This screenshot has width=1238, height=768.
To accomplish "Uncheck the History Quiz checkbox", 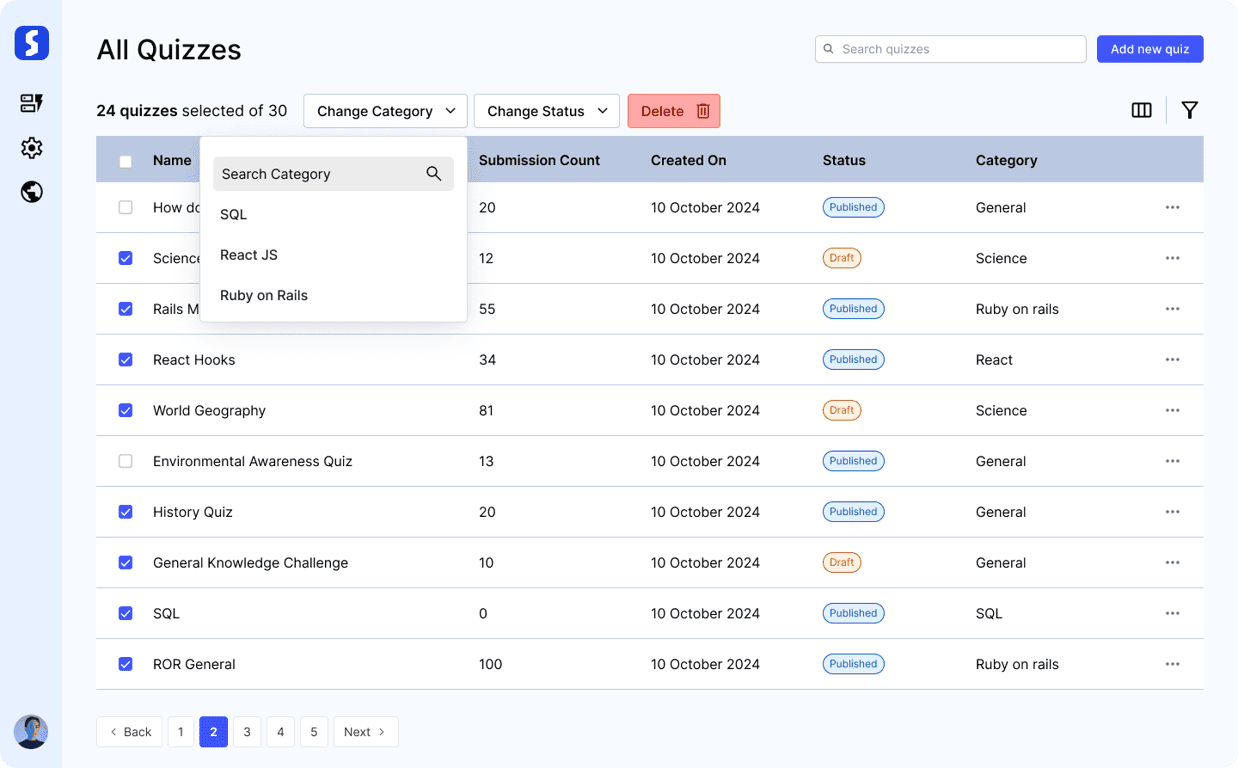I will [x=125, y=512].
